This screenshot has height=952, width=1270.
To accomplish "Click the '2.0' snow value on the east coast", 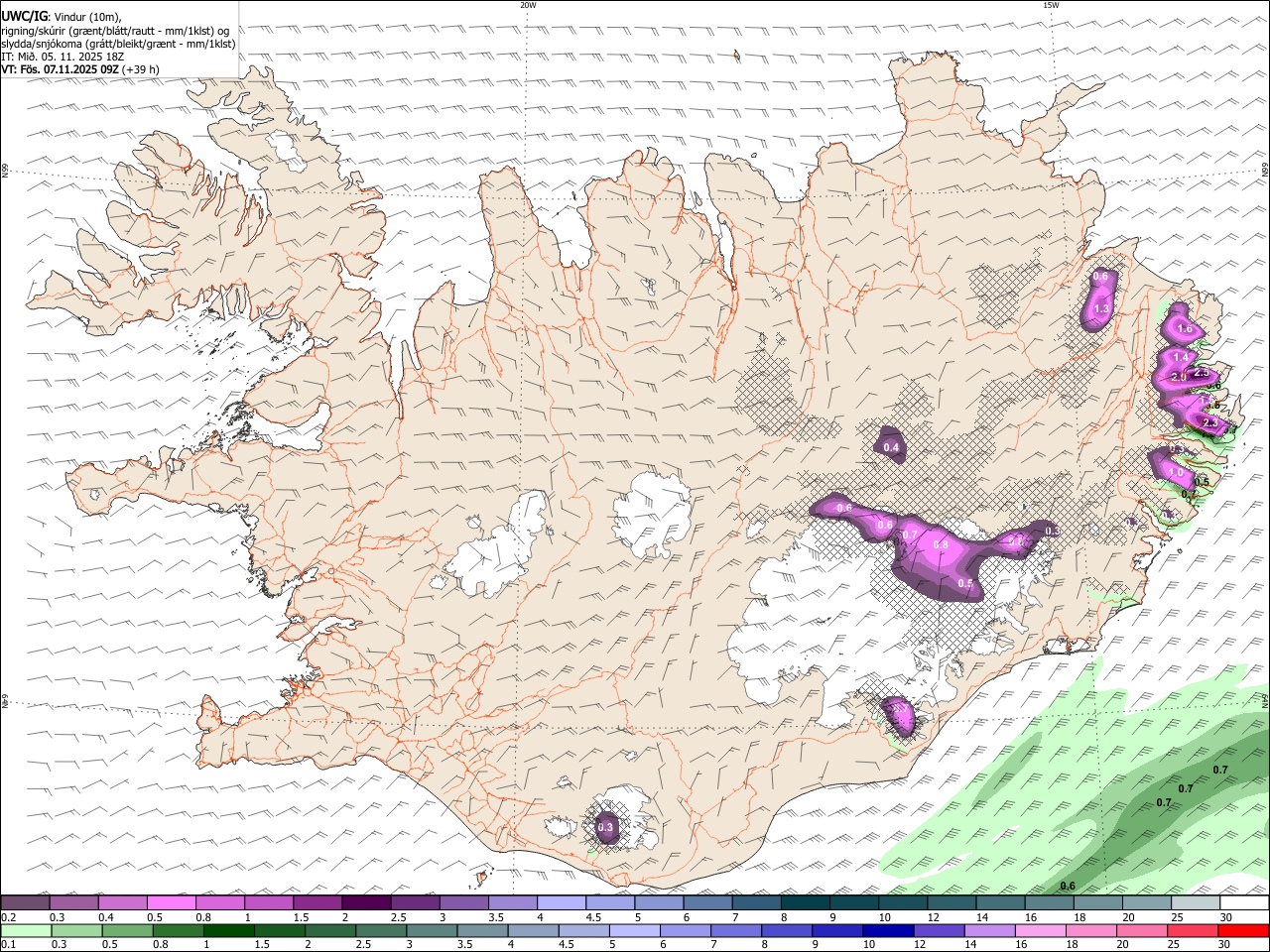I will [x=1179, y=378].
